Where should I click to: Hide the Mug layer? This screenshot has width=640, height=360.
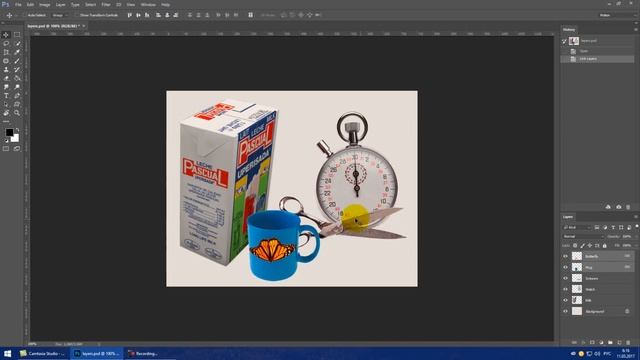tap(565, 267)
